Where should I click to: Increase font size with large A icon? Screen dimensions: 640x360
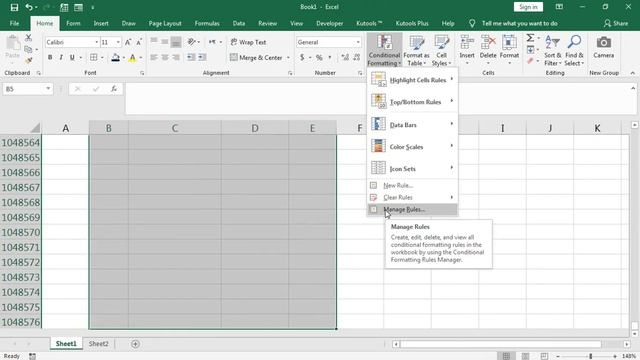[128, 42]
